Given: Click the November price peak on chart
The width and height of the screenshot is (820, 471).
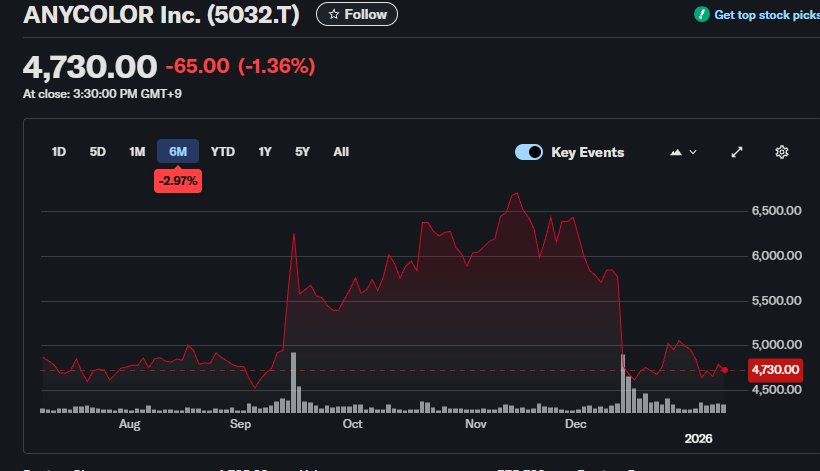Looking at the screenshot, I should [x=517, y=193].
